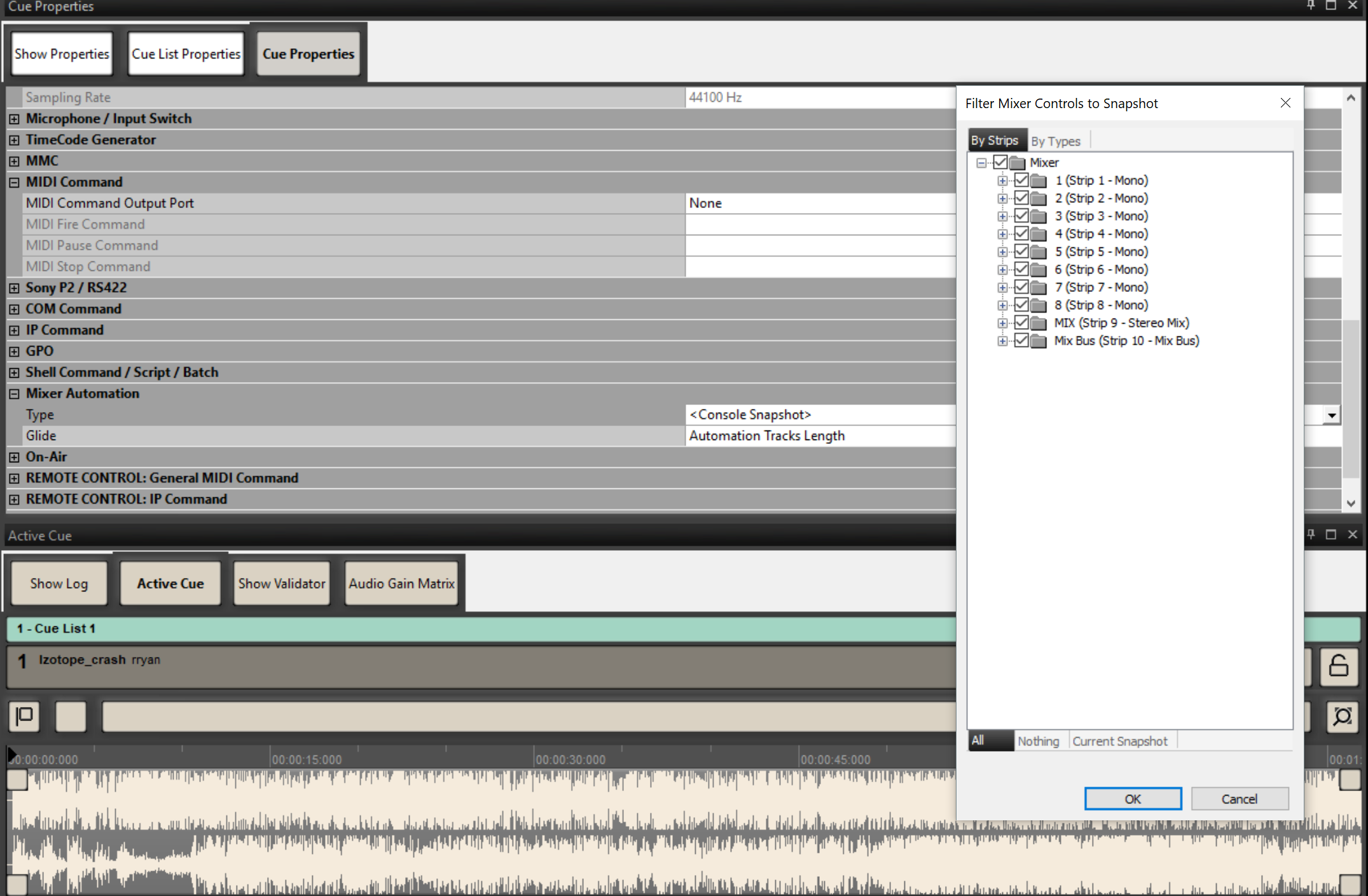Image resolution: width=1368 pixels, height=896 pixels.
Task: Click the scrollbar down arrow in properties
Action: [x=1351, y=503]
